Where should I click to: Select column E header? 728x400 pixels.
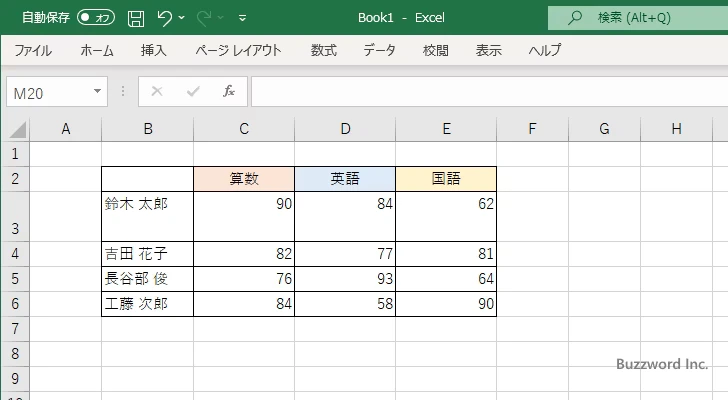pyautogui.click(x=446, y=129)
